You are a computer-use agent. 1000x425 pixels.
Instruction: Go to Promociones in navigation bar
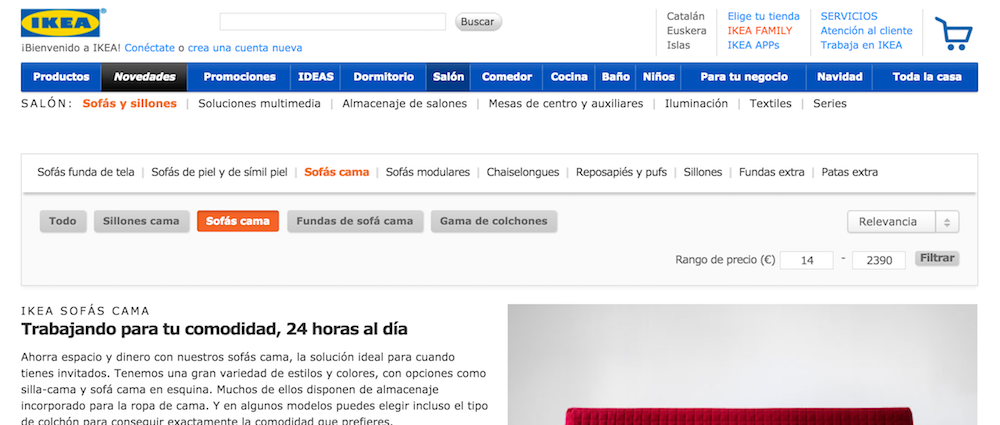[x=239, y=77]
